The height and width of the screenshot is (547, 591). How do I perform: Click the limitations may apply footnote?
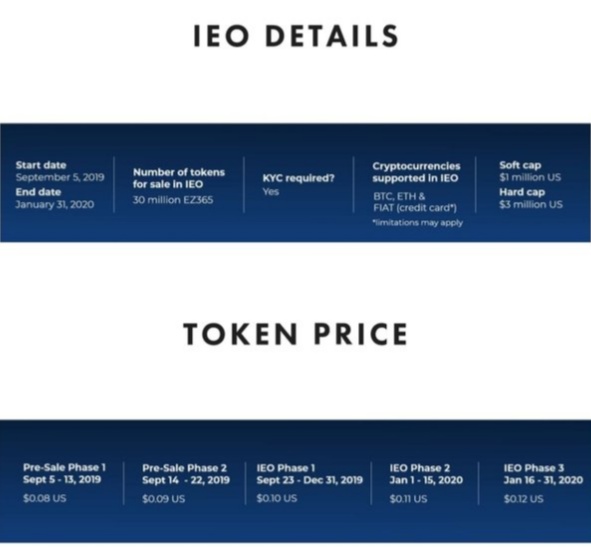coord(418,223)
